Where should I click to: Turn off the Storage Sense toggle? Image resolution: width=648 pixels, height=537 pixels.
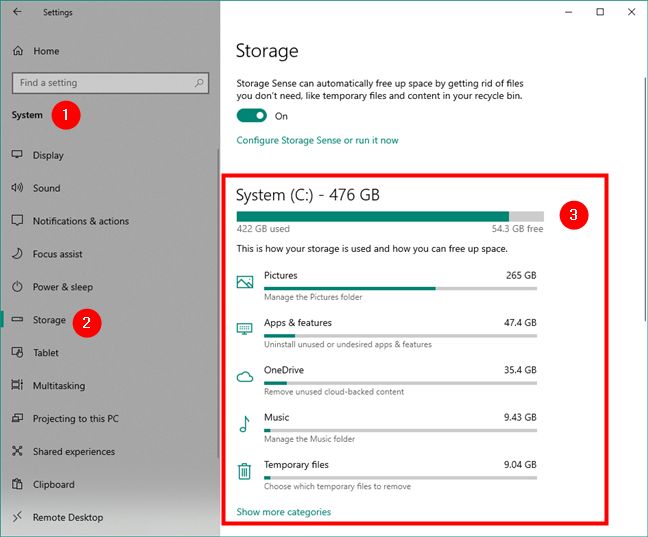point(252,116)
